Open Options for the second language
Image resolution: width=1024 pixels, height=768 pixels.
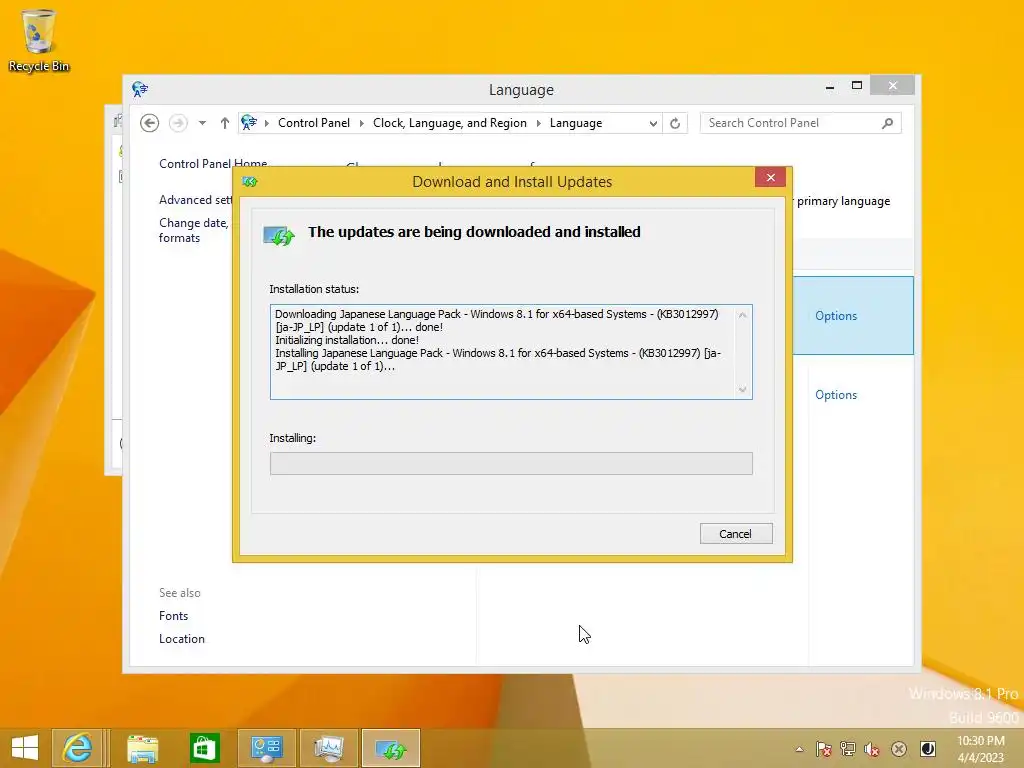coord(836,394)
